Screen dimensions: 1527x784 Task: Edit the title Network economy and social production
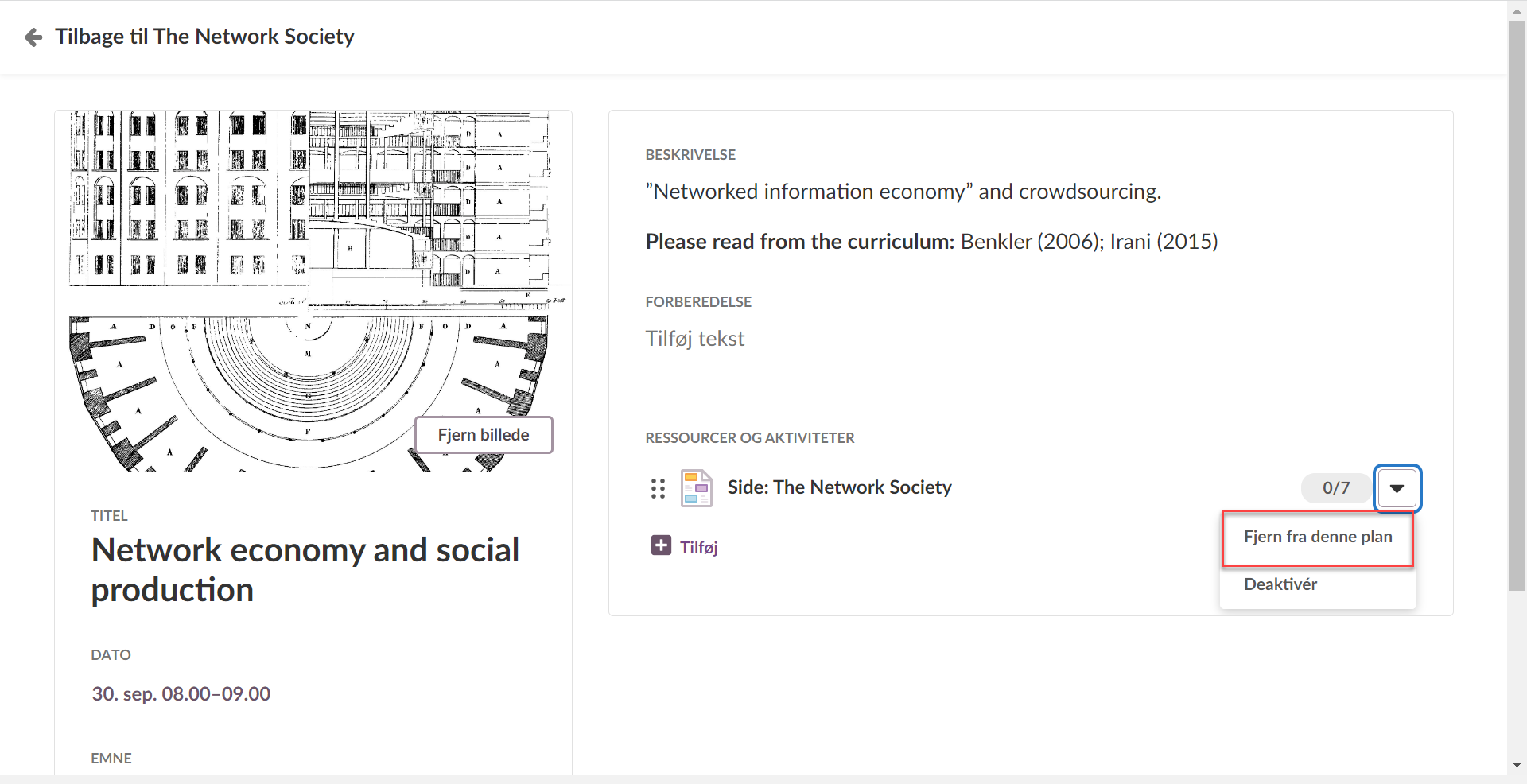(x=305, y=569)
